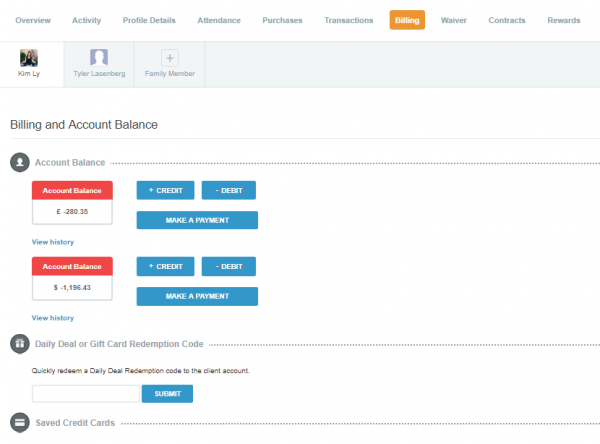The width and height of the screenshot is (600, 444).
Task: Open the Waiver tab
Action: click(454, 20)
